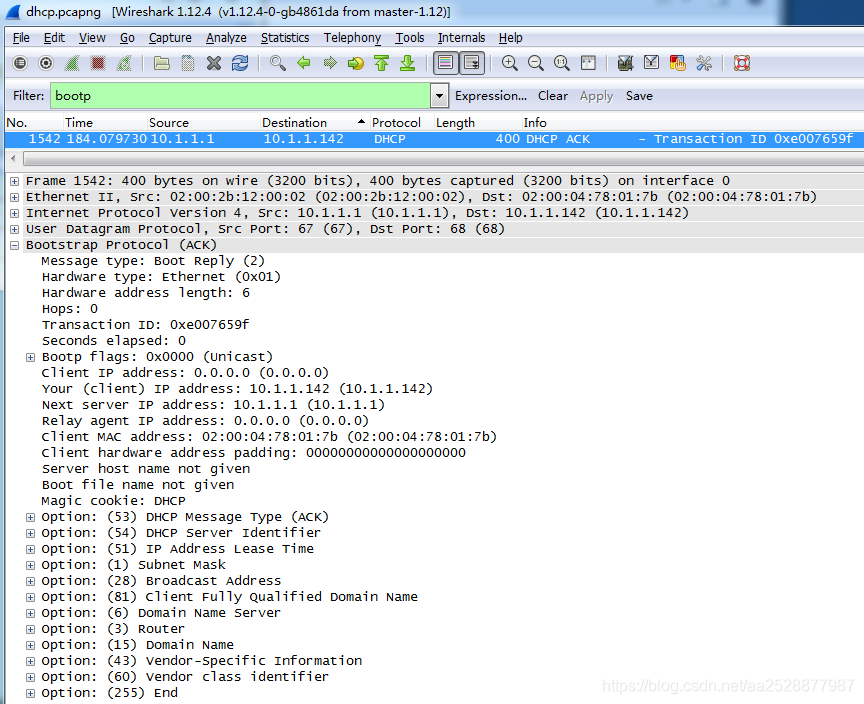Apply the display filter
Viewport: 864px width, 704px height.
pyautogui.click(x=596, y=96)
